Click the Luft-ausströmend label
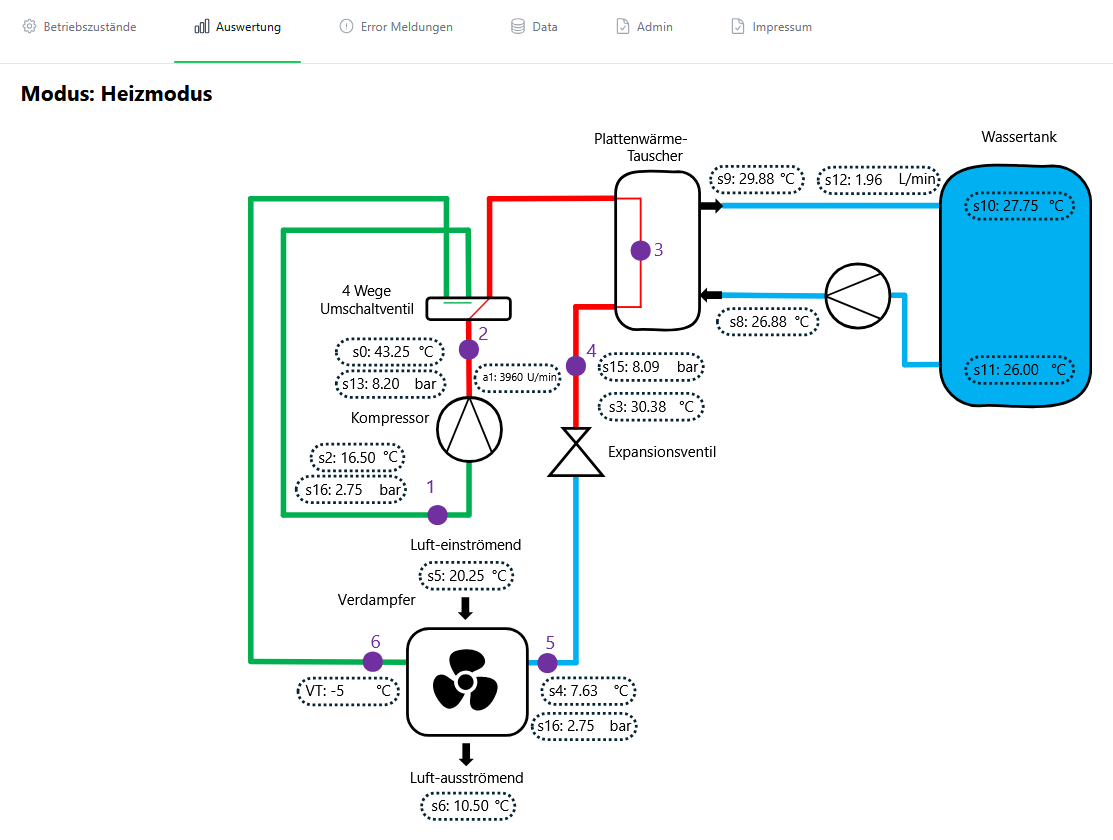This screenshot has width=1113, height=840. [466, 778]
